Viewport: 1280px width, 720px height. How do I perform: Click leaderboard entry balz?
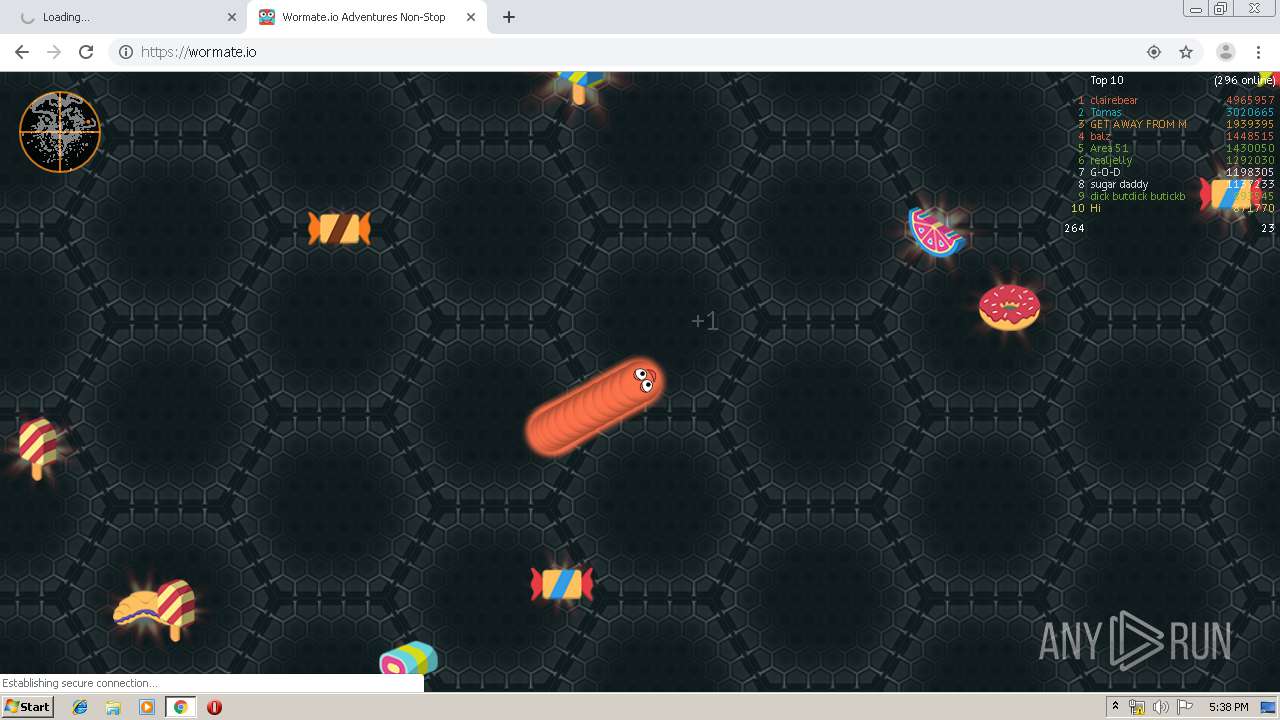pos(1100,136)
